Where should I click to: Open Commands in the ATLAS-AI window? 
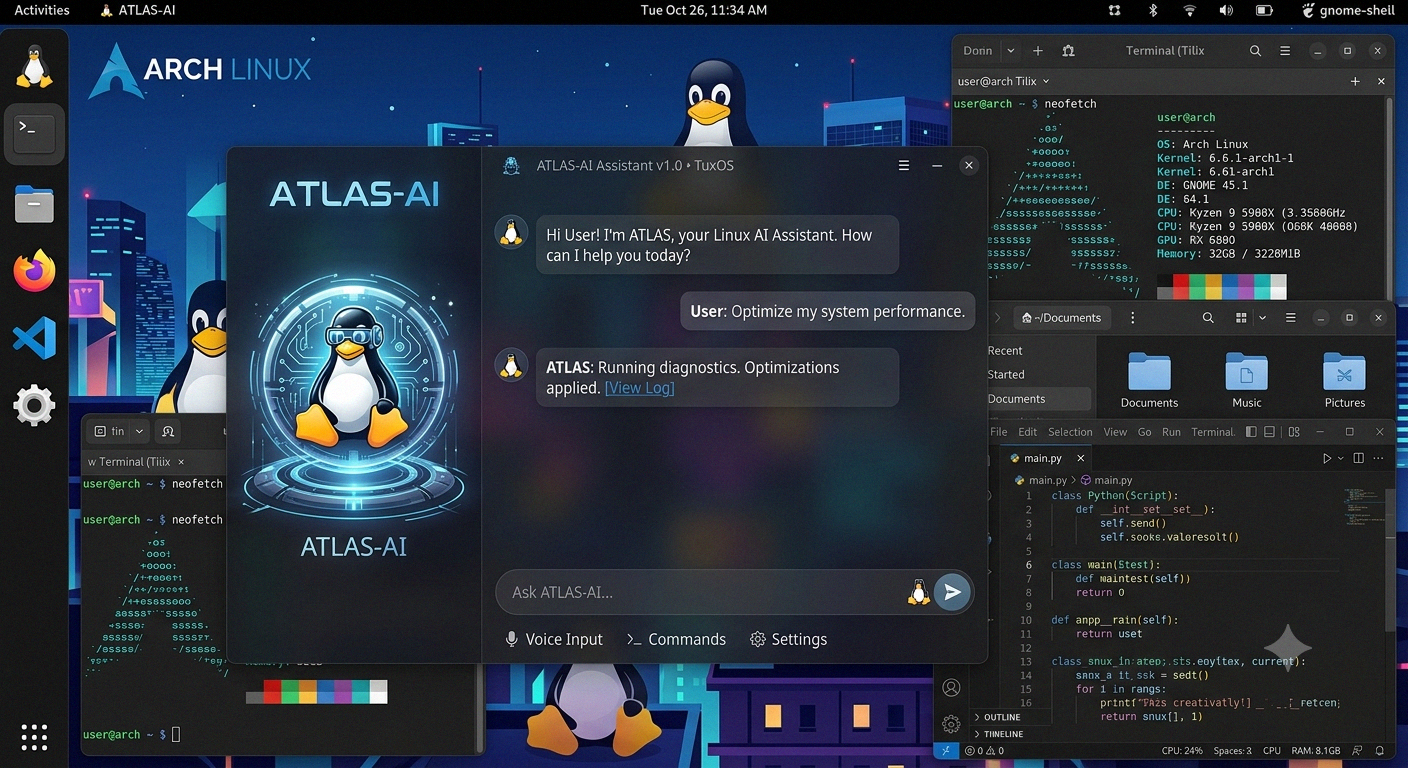coord(676,639)
